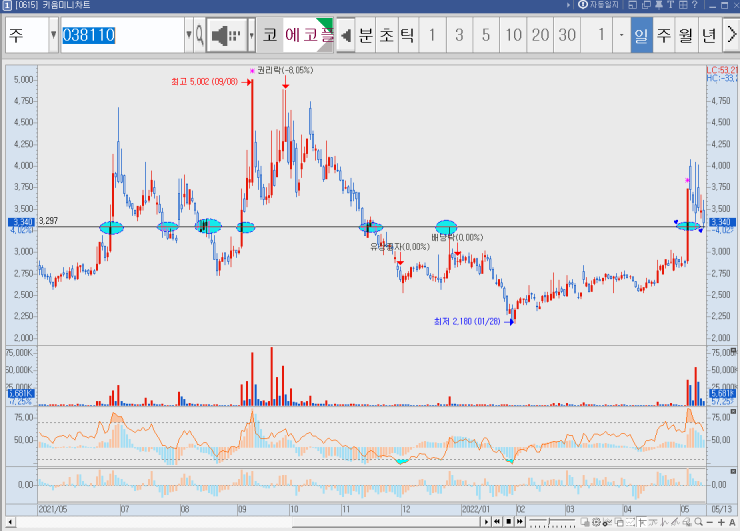The width and height of the screenshot is (740, 531).
Task: Click the 코 KOSDAQ market button
Action: [x=270, y=35]
